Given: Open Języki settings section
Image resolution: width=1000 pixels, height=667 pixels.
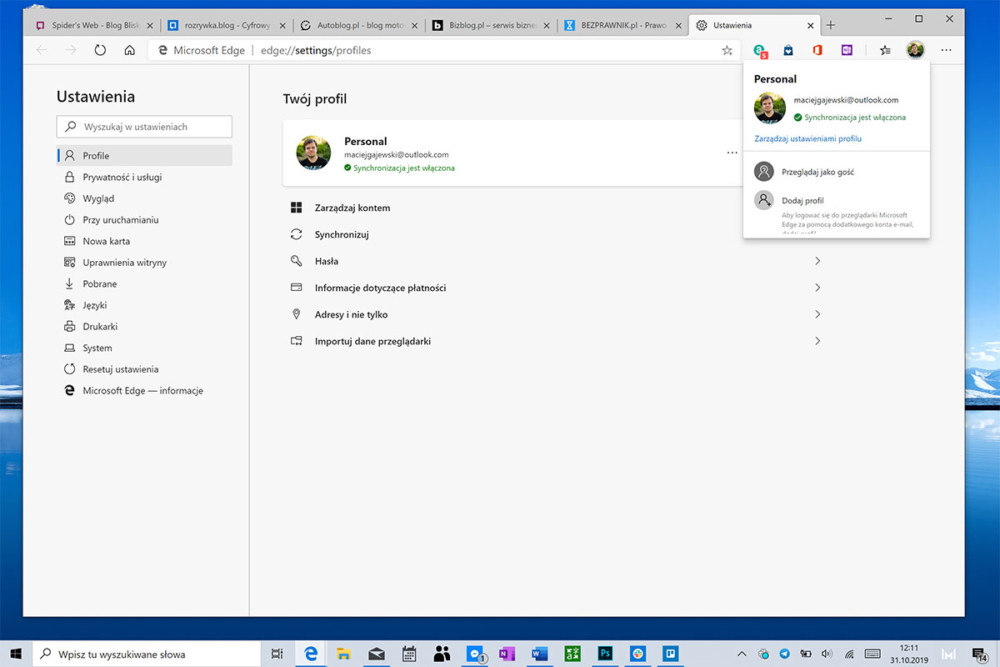Looking at the screenshot, I should click(144, 305).
